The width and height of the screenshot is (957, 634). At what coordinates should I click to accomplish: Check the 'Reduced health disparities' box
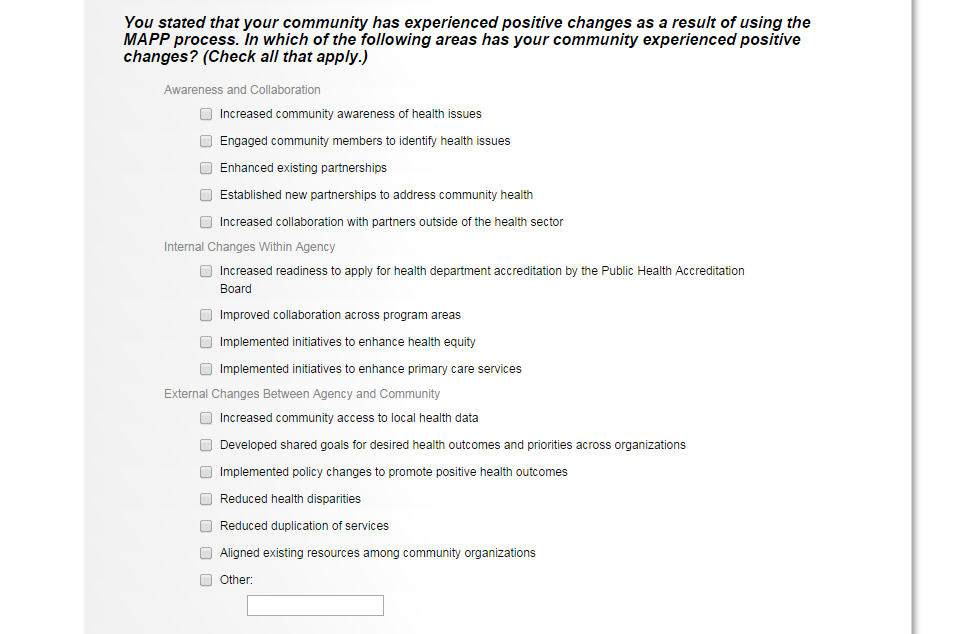(x=206, y=499)
